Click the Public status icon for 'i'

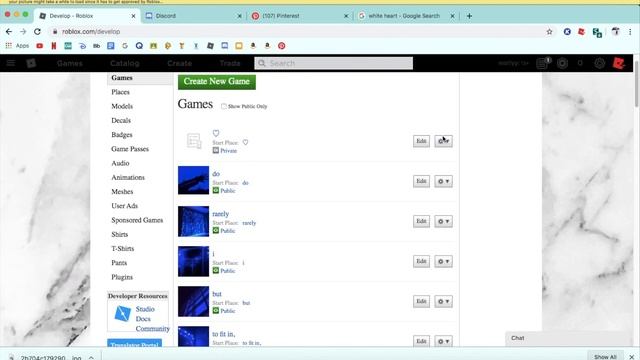coord(216,270)
